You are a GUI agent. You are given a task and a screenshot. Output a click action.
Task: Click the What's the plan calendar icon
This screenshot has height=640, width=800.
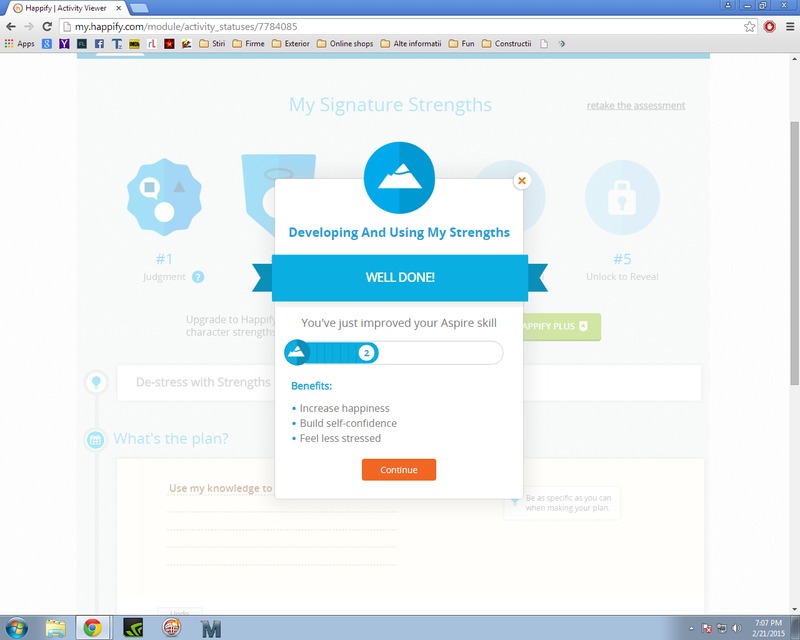(95, 439)
